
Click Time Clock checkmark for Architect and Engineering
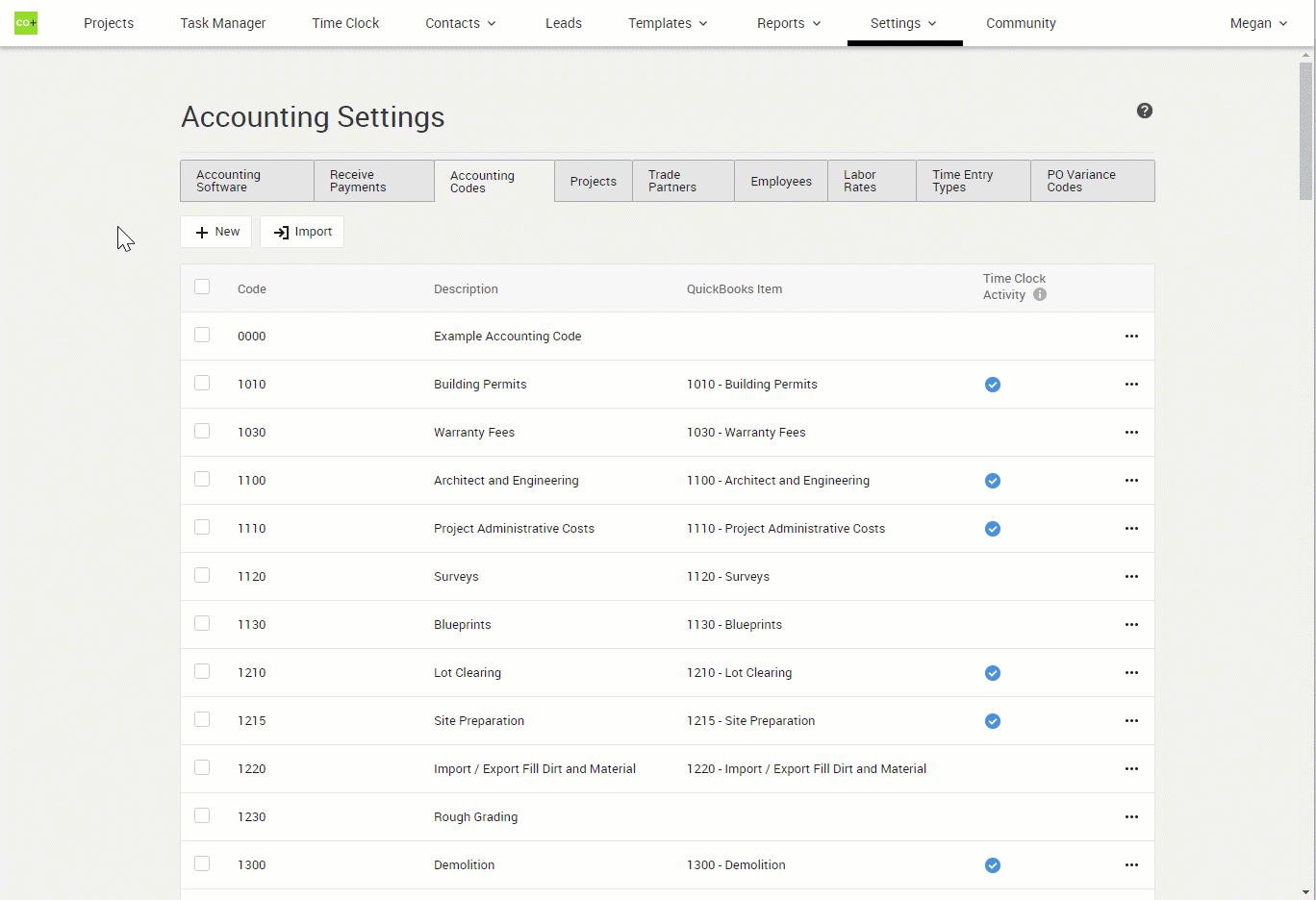click(x=993, y=481)
